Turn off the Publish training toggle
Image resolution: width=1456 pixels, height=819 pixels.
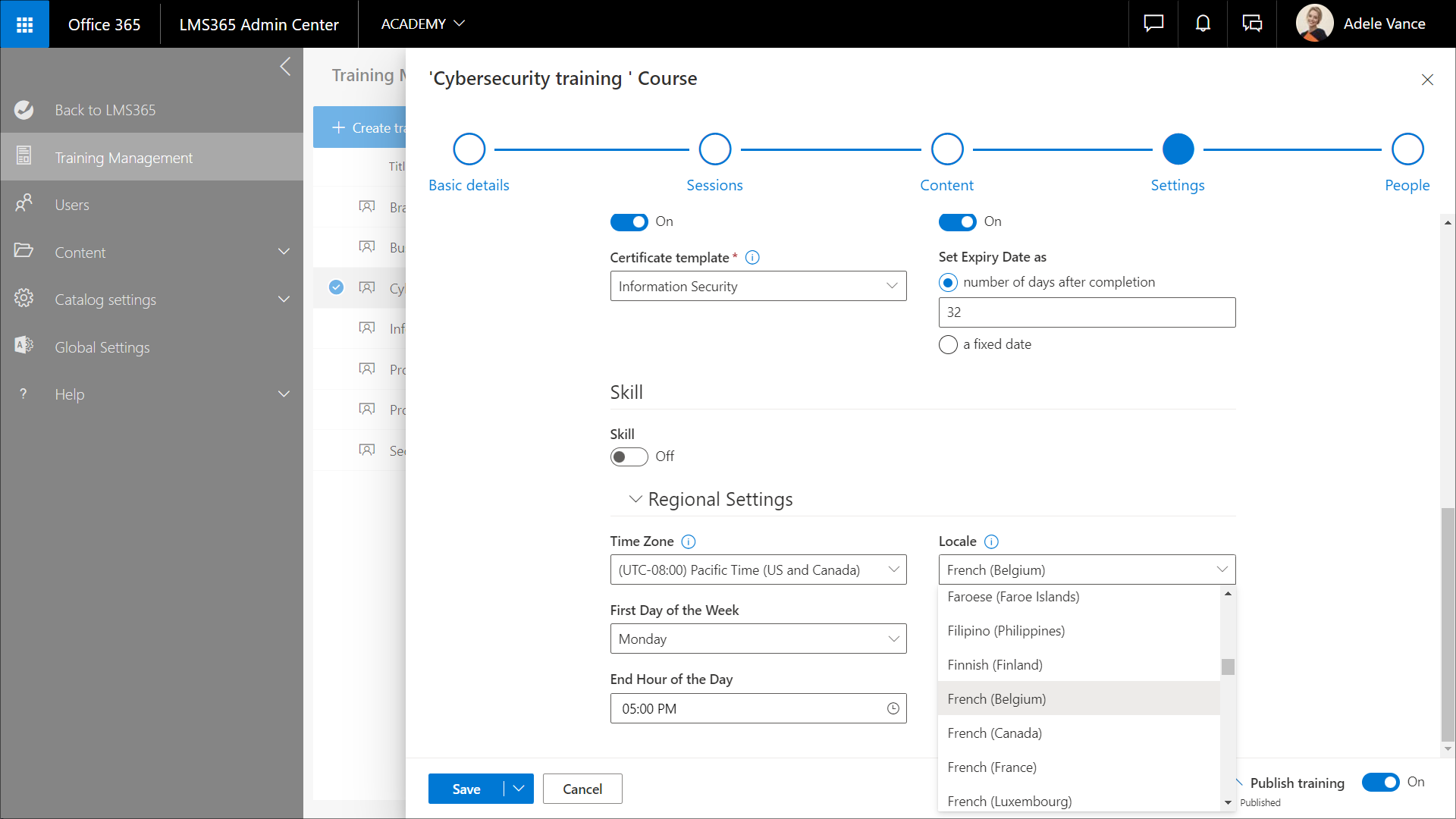click(1380, 782)
